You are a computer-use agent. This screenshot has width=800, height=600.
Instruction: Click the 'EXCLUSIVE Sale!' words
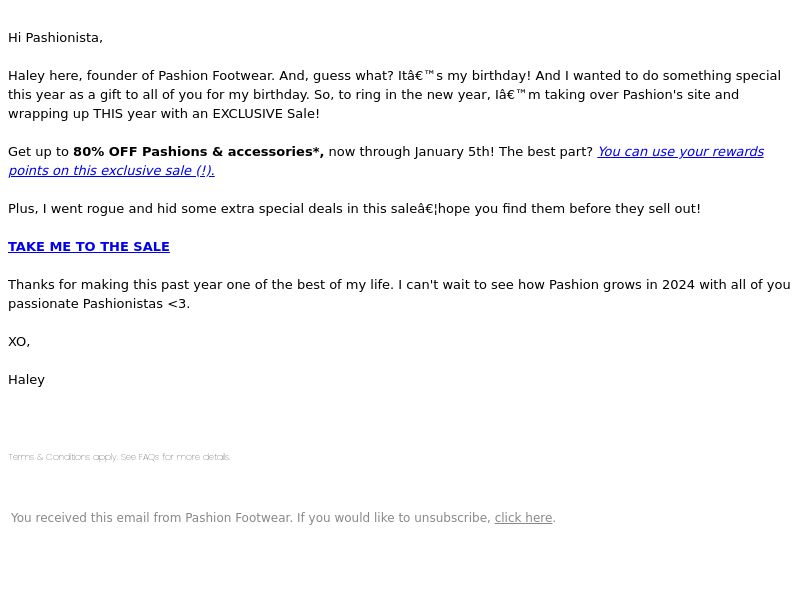click(266, 114)
